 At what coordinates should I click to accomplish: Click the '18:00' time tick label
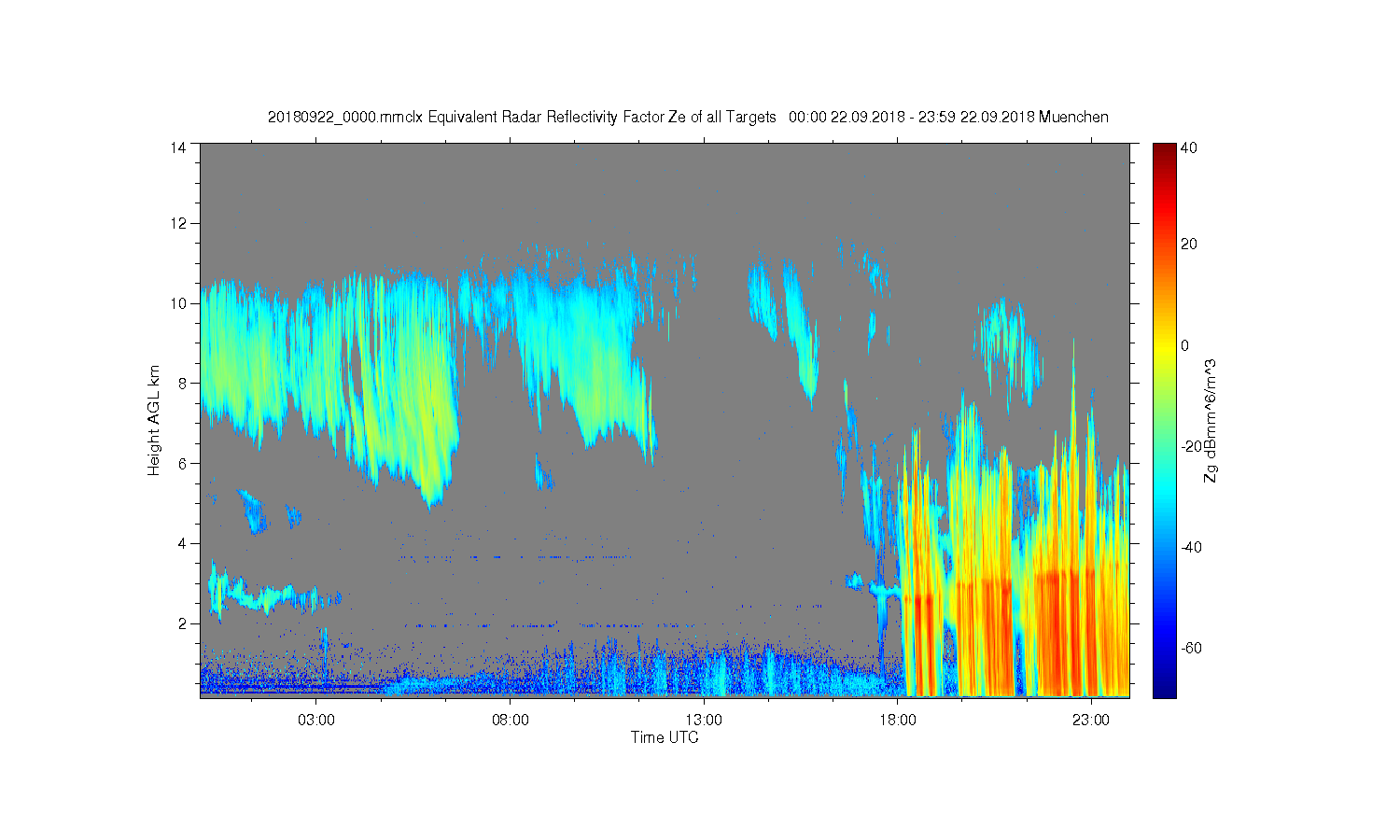(897, 721)
